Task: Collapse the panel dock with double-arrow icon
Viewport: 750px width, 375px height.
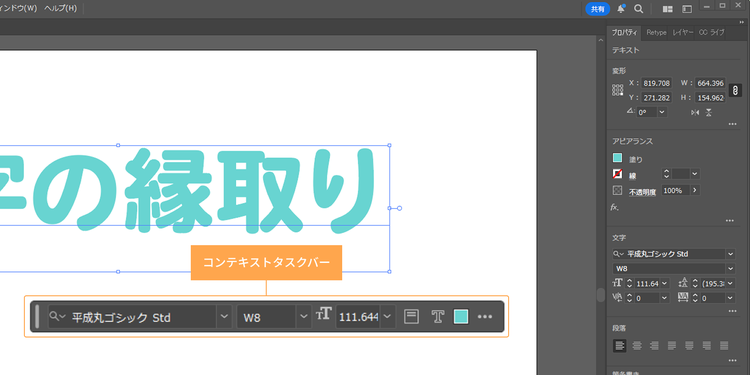Action: tap(741, 22)
